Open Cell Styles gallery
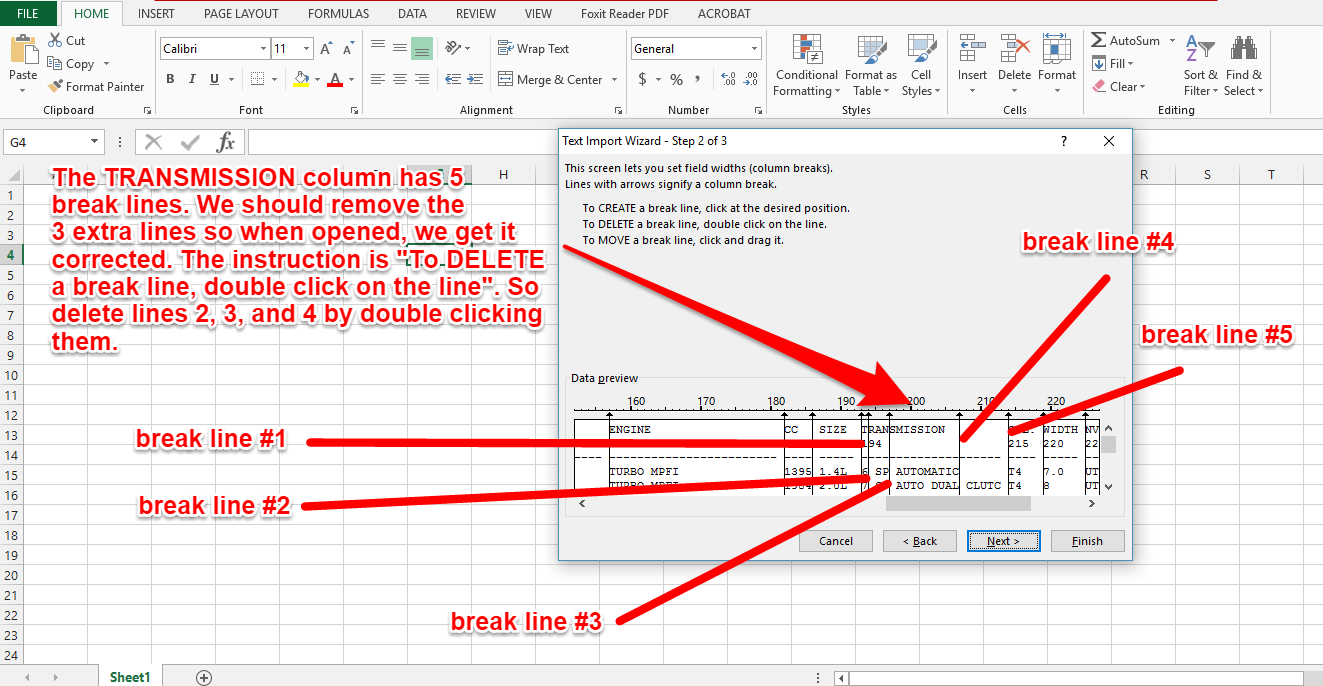Viewport: 1323px width, 686px height. click(921, 65)
